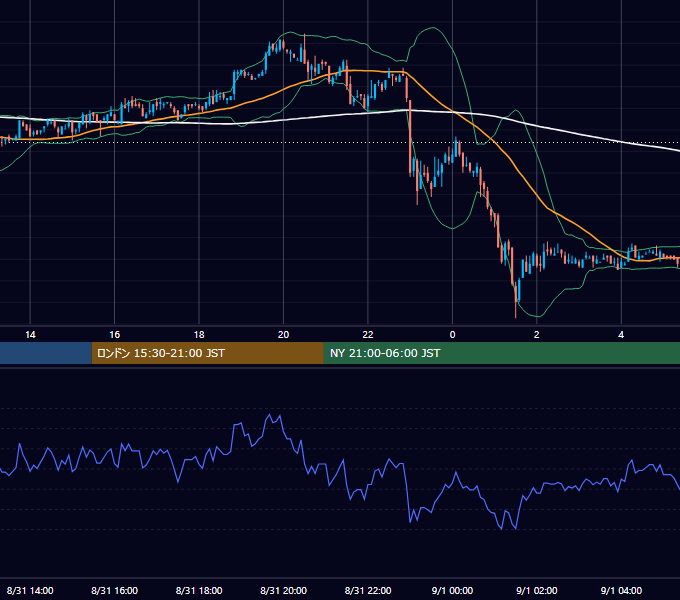Click the 4 hour label on price chart axis
The width and height of the screenshot is (680, 600).
621,335
